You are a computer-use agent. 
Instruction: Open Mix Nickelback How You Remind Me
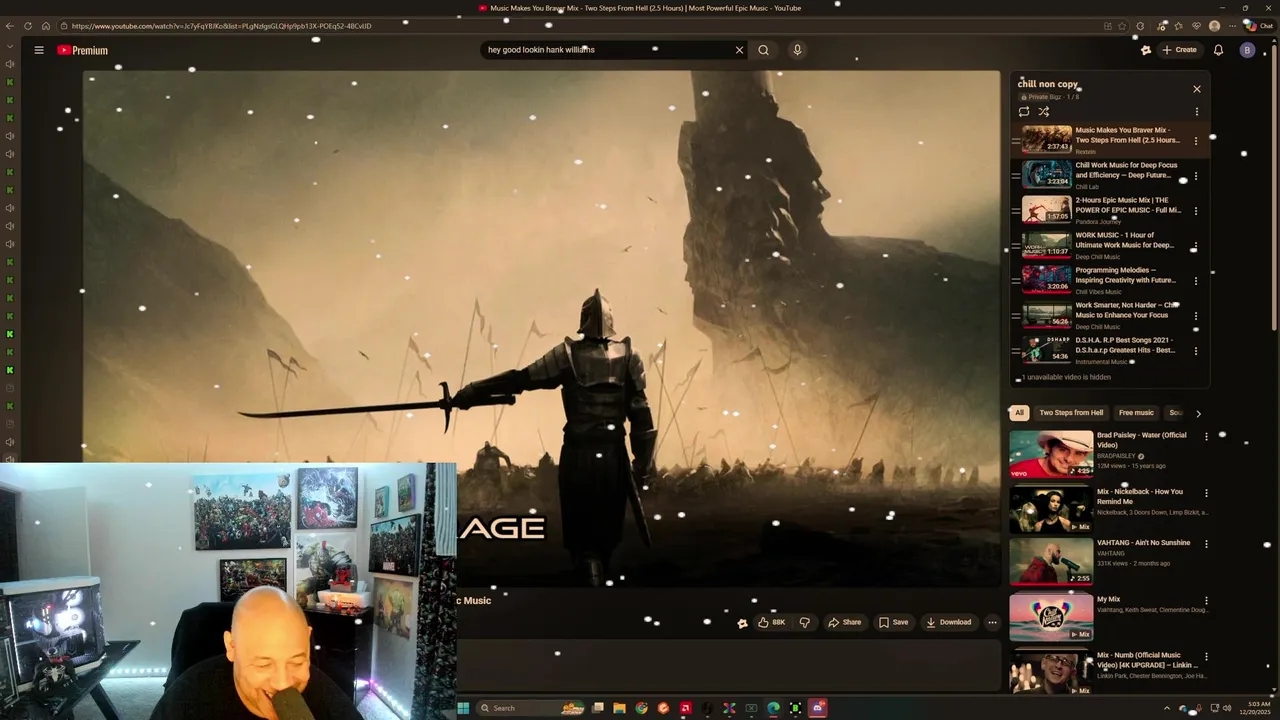click(x=1051, y=510)
